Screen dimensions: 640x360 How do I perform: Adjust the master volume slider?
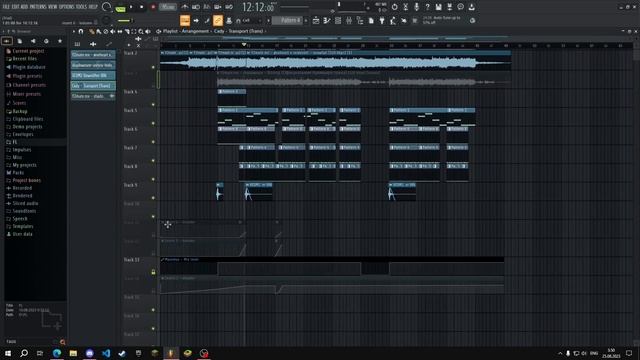click(126, 20)
